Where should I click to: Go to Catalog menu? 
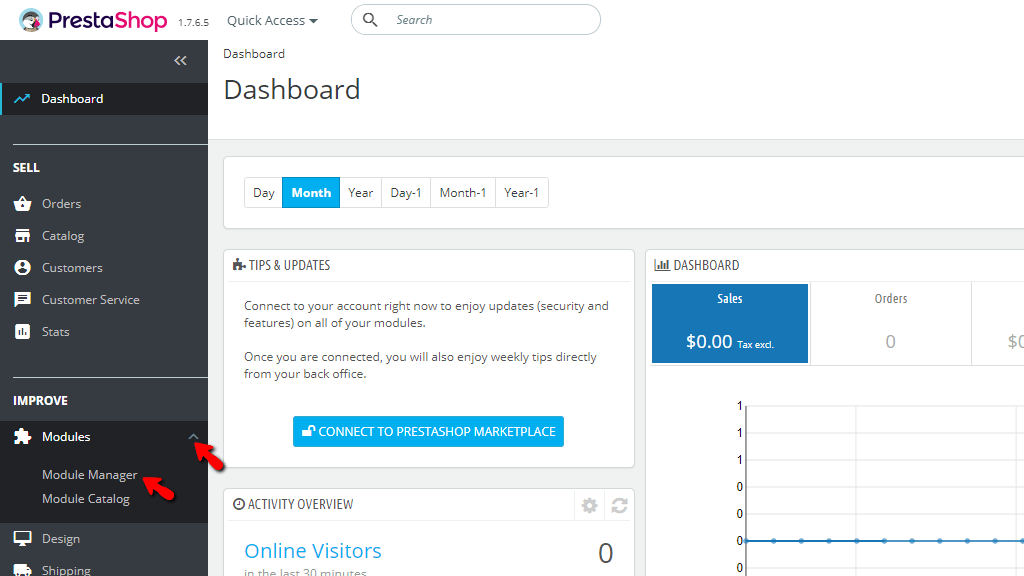click(63, 236)
